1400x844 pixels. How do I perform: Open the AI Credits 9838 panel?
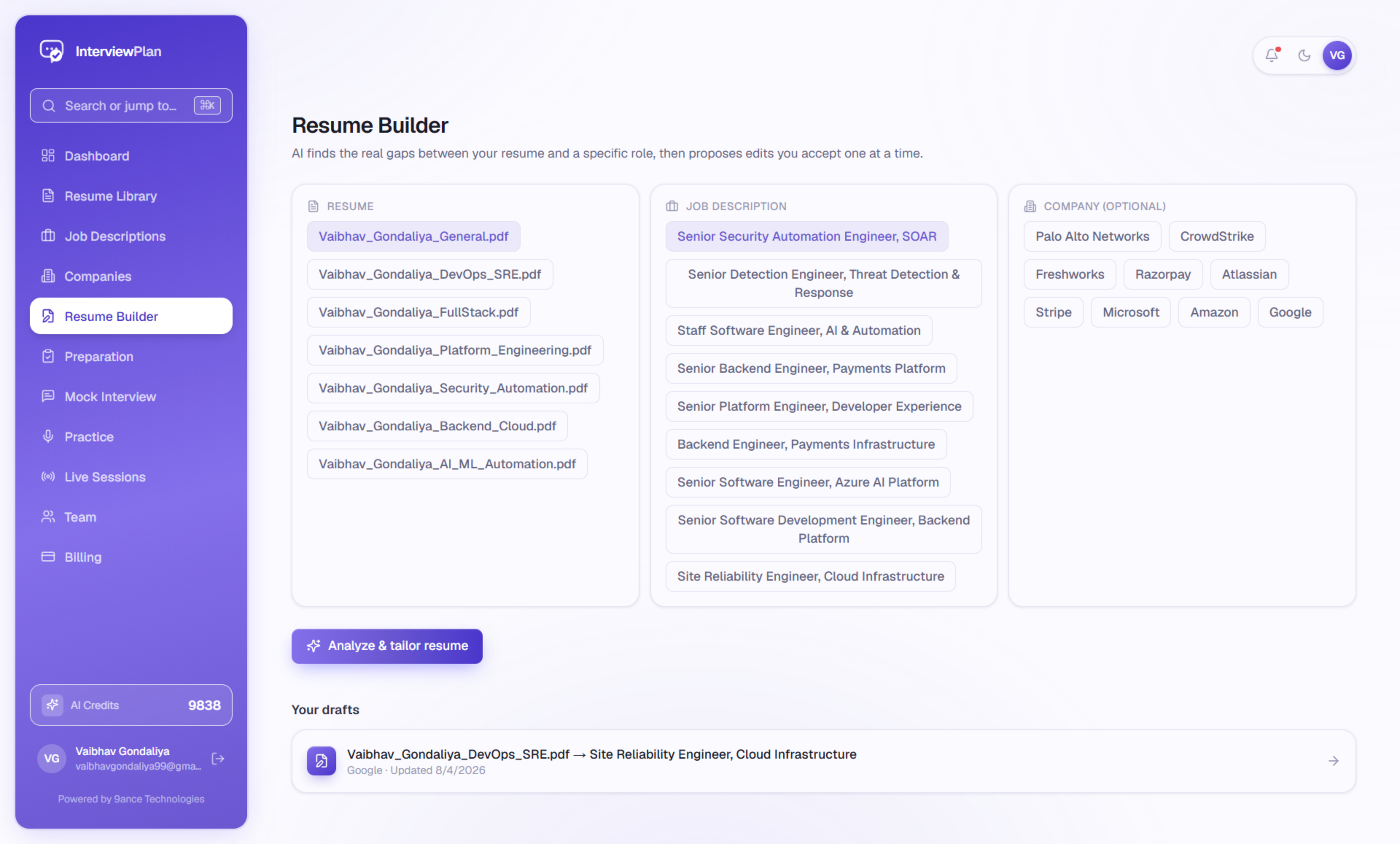click(131, 705)
